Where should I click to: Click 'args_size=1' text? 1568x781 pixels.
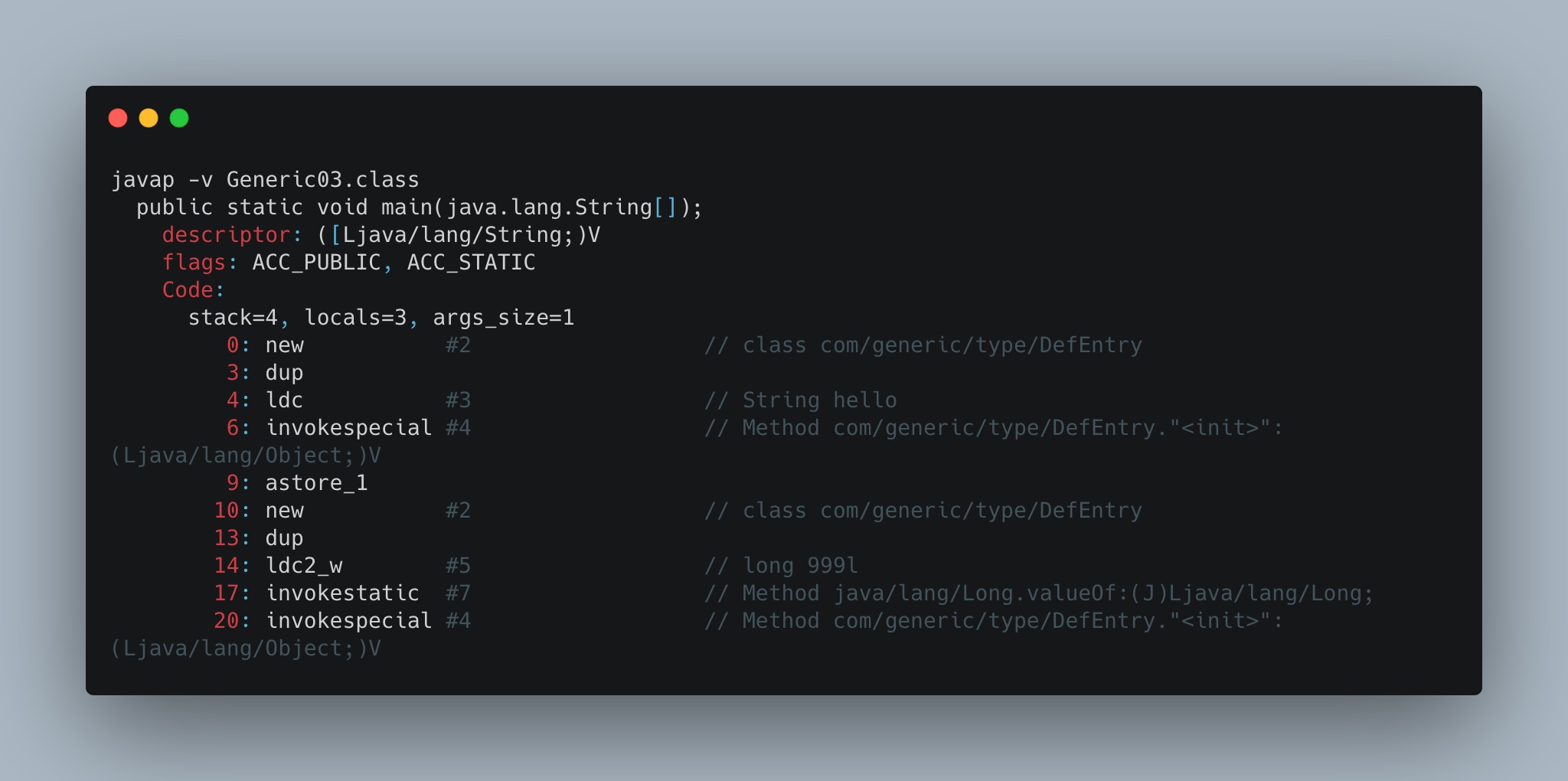point(503,318)
